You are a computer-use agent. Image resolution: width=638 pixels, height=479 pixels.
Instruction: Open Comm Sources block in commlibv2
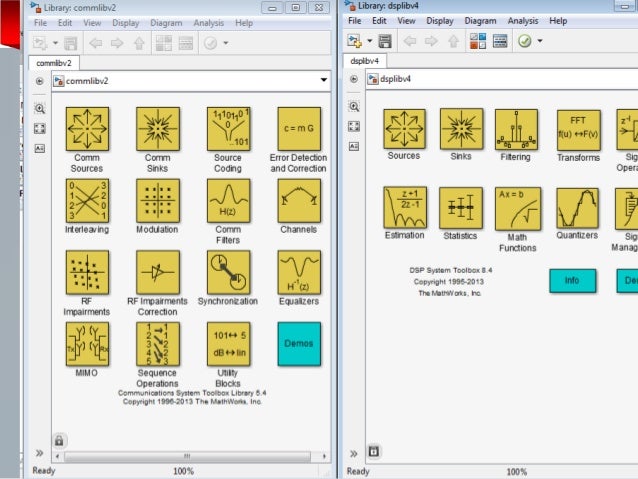(x=87, y=129)
